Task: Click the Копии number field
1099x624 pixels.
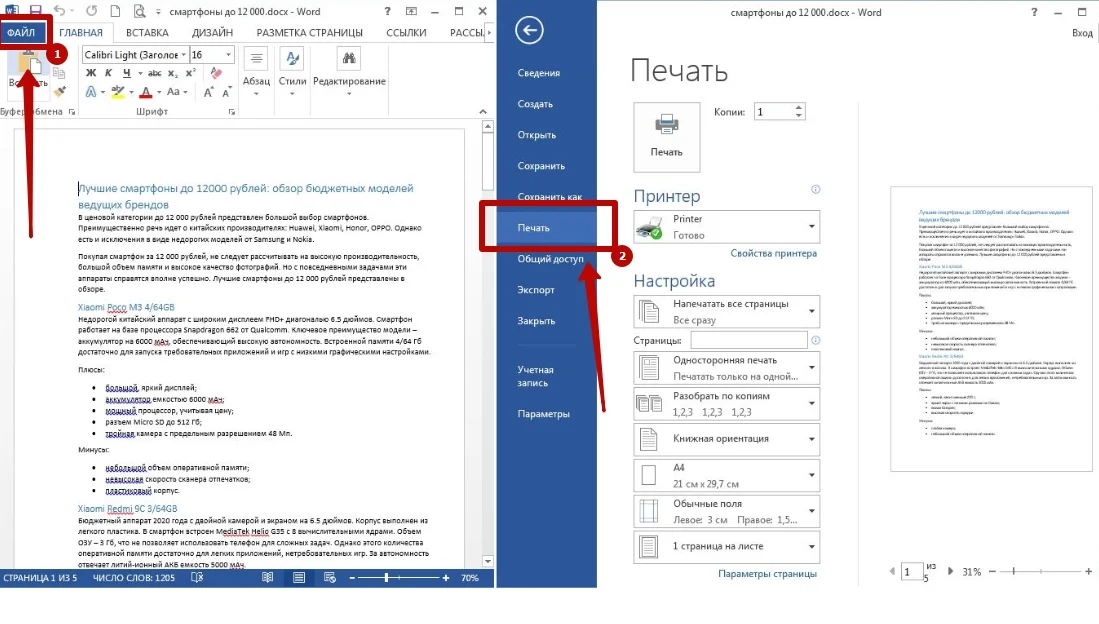Action: (x=774, y=112)
